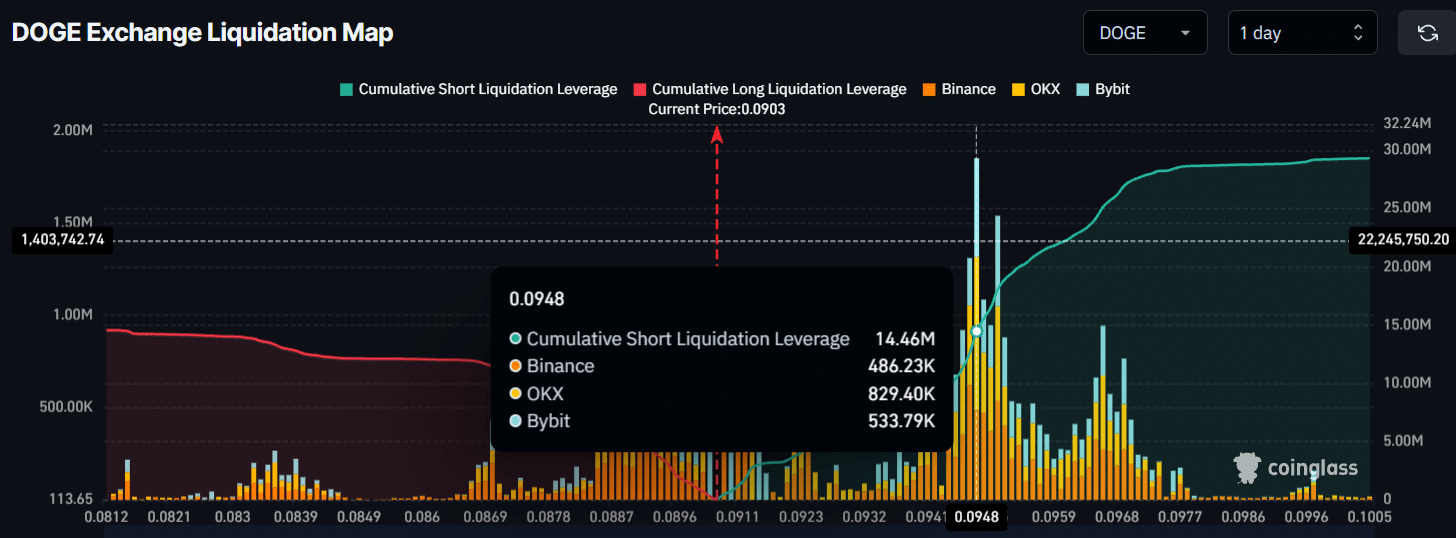Image resolution: width=1456 pixels, height=538 pixels.
Task: Toggle Binance series in the legend
Action: (958, 89)
